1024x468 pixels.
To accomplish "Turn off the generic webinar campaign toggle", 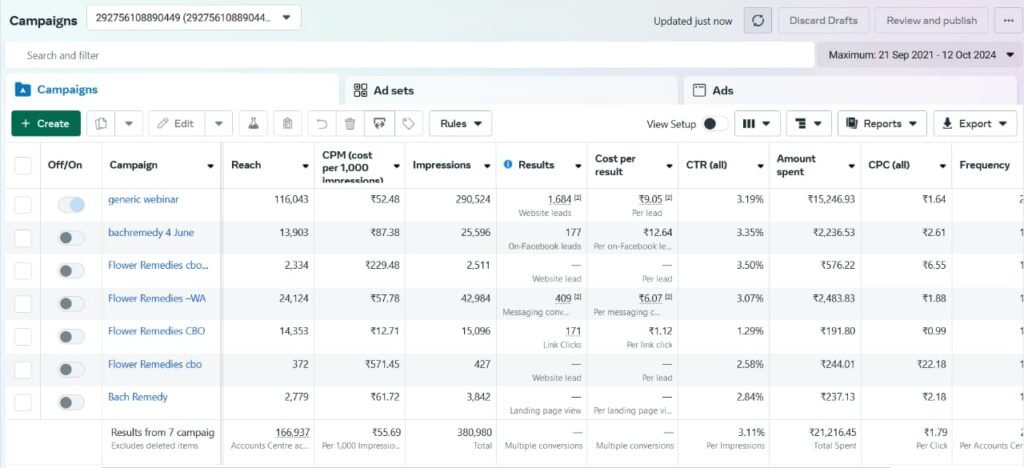I will tap(71, 205).
